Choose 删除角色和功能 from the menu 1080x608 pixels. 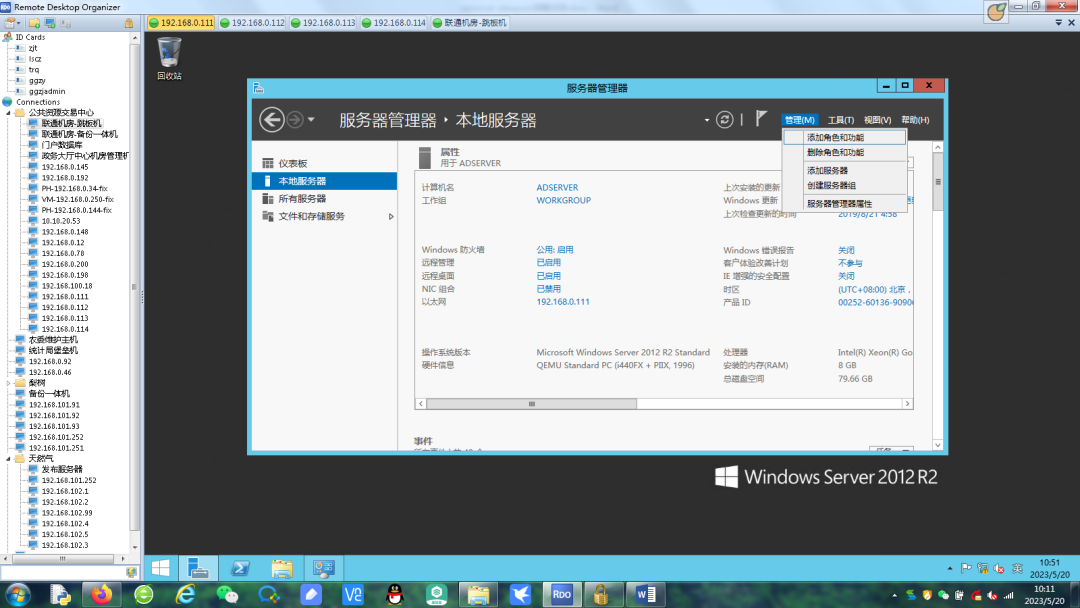[x=844, y=153]
